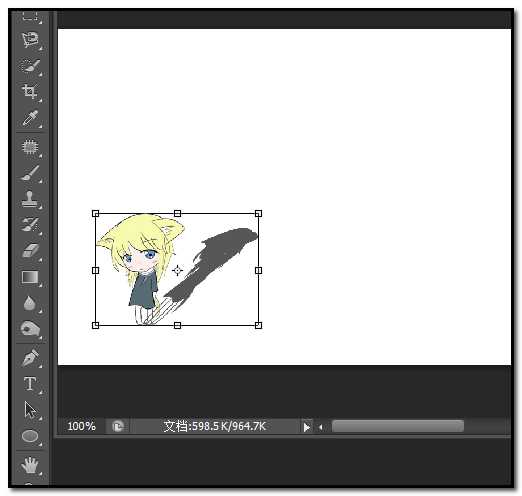Click the horizontal scrollbar left arrow
The width and height of the screenshot is (522, 496).
[x=320, y=427]
